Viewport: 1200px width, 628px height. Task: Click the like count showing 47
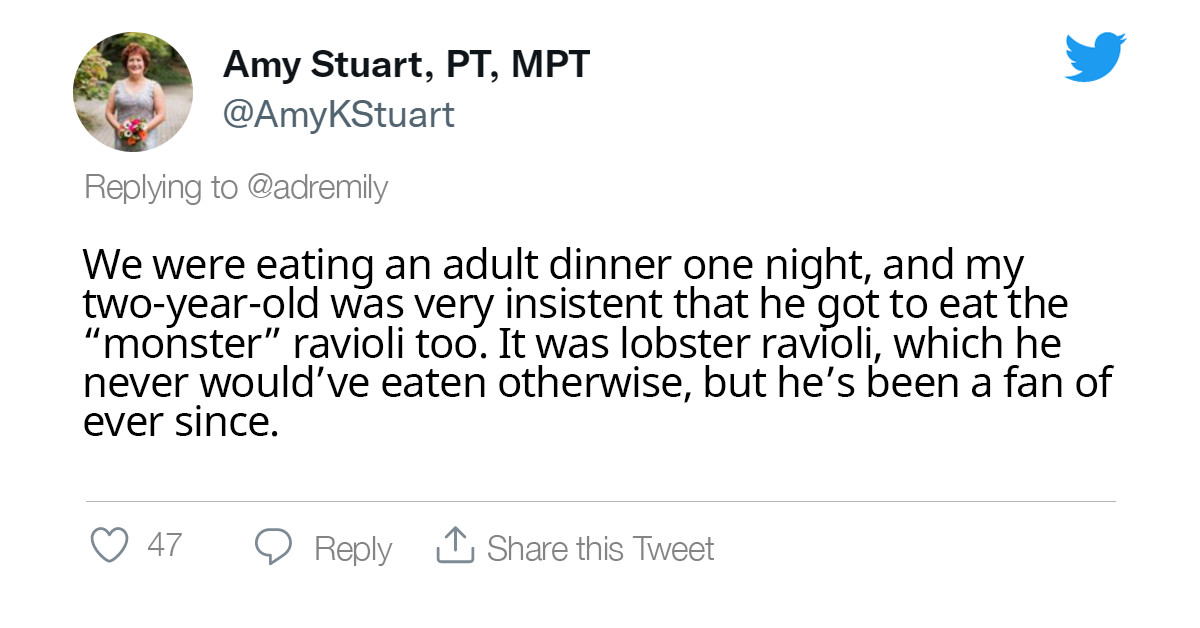162,547
